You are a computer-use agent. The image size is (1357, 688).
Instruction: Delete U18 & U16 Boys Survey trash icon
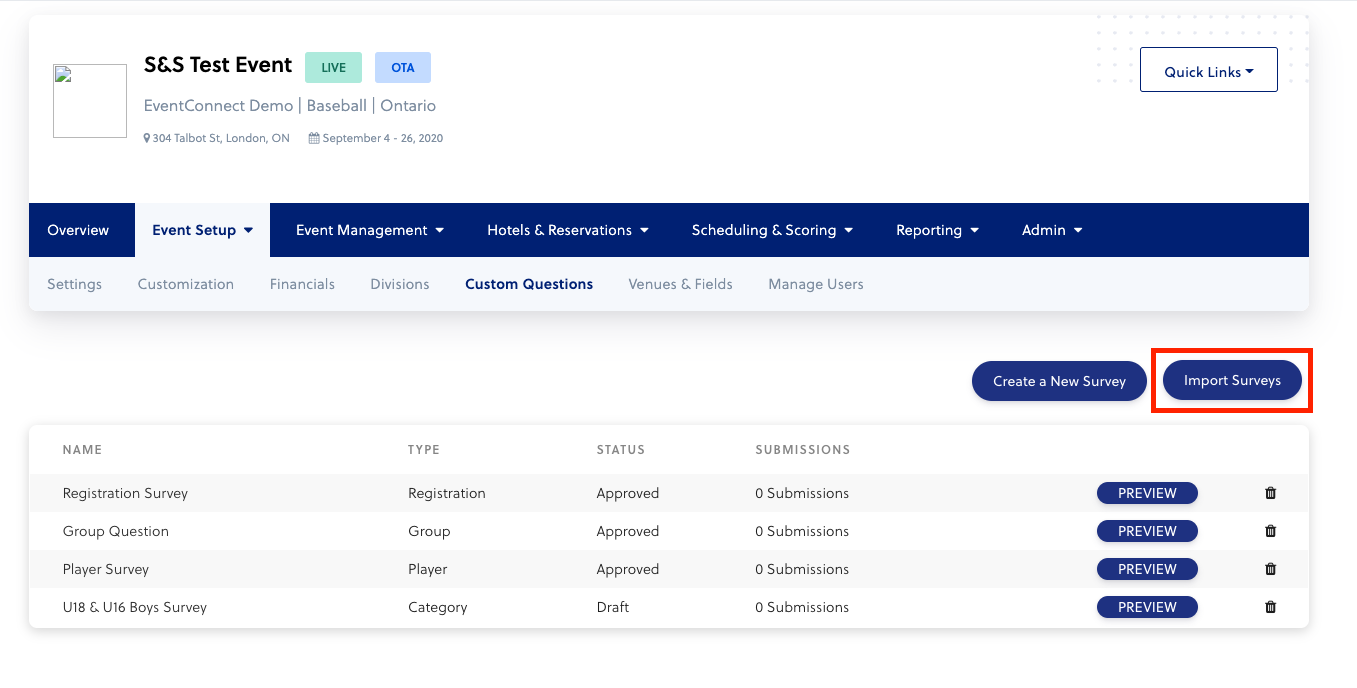(x=1271, y=607)
